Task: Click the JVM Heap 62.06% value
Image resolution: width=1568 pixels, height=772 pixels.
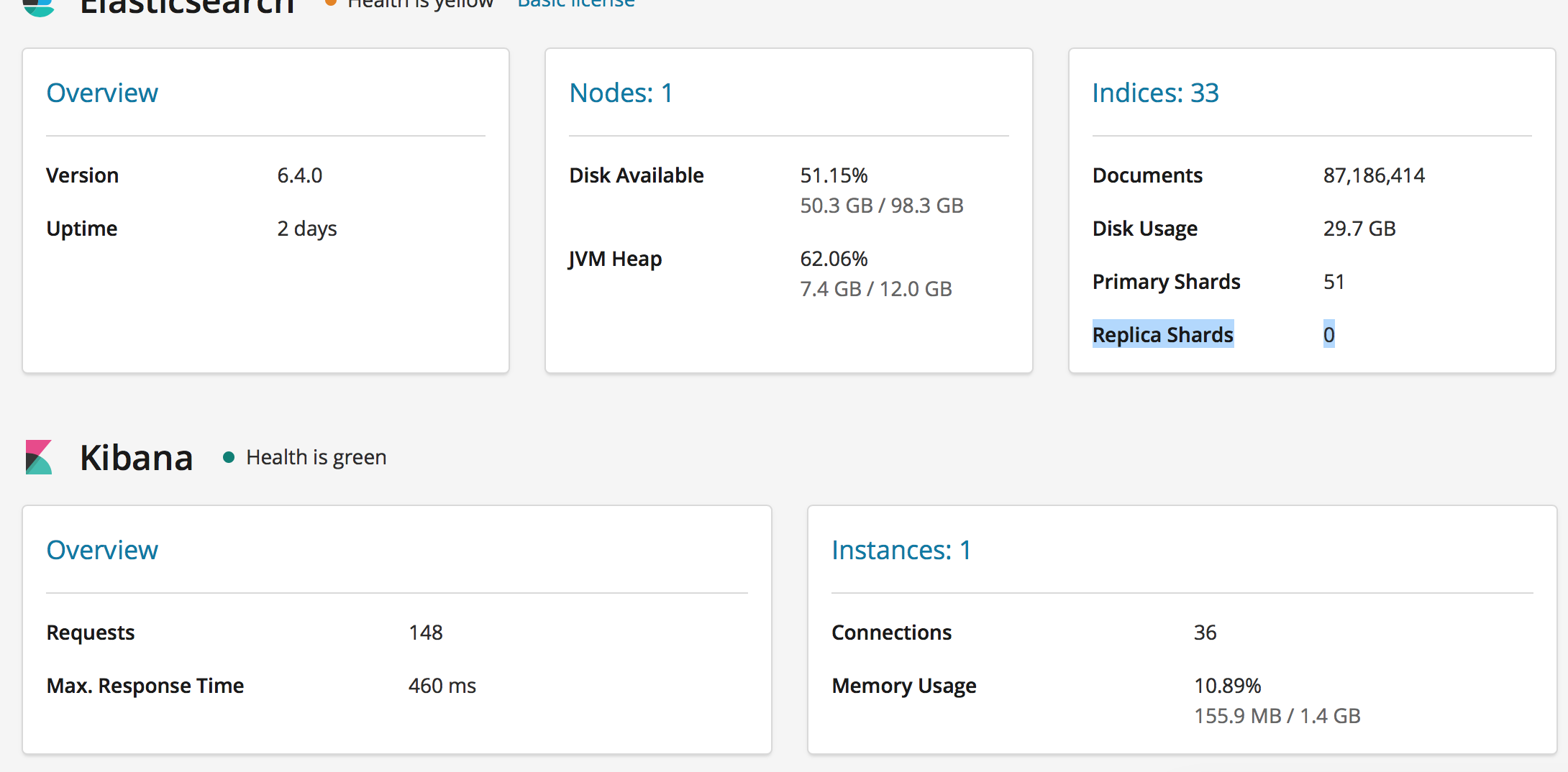Action: coord(834,259)
